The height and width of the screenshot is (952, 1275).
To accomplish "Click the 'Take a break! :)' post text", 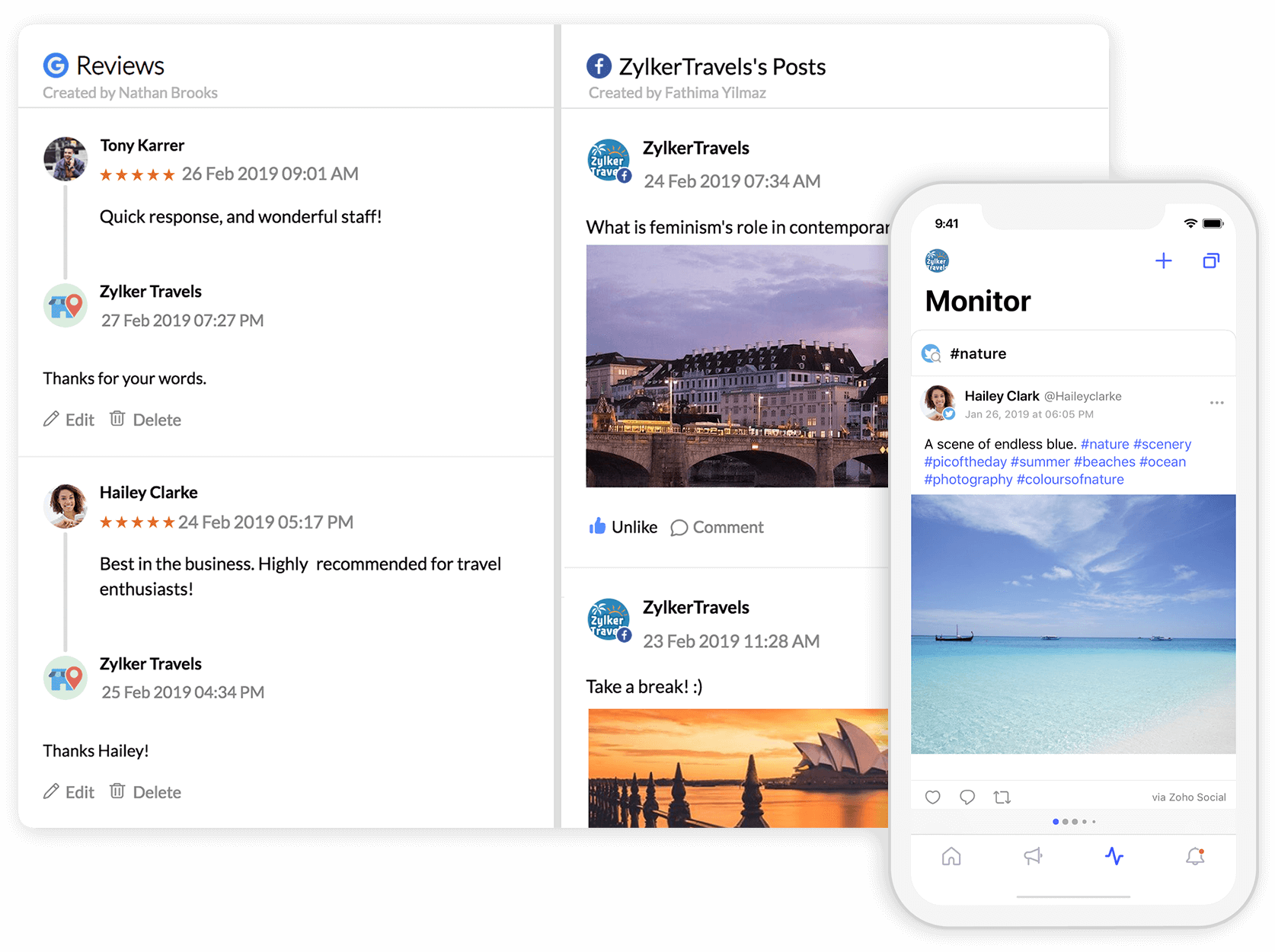I will coord(644,687).
